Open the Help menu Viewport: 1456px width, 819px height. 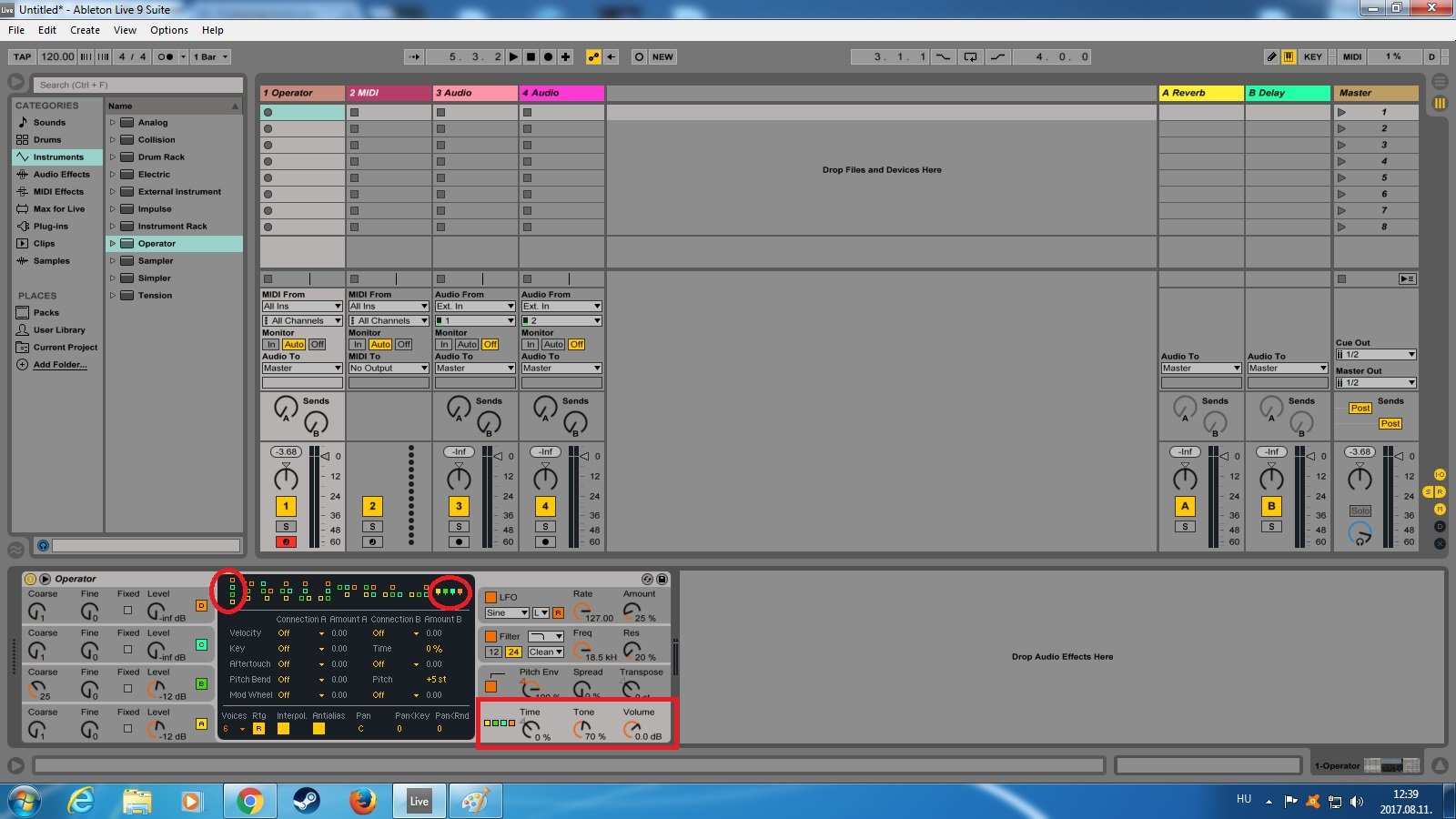point(212,30)
